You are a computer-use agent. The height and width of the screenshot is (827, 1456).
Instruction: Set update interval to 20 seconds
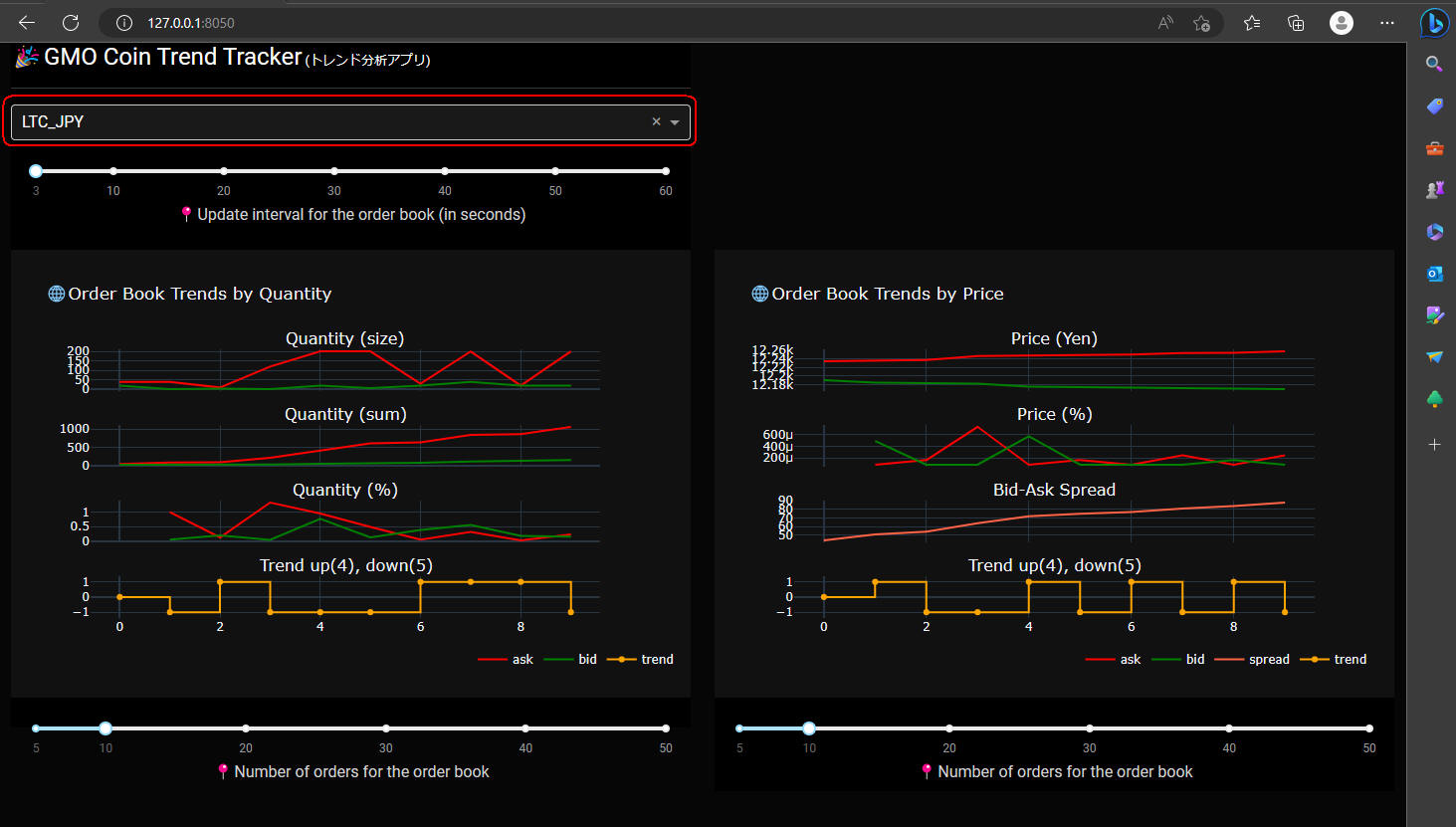click(224, 171)
